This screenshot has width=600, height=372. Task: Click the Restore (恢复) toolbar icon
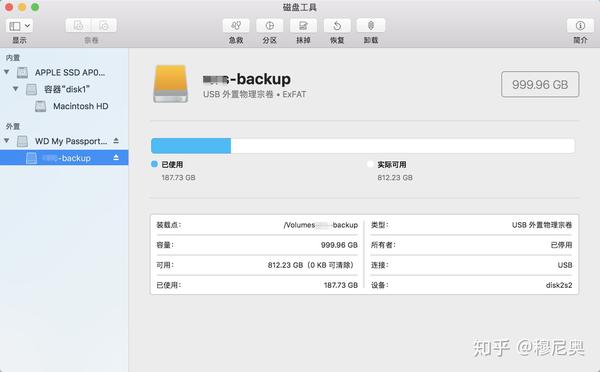point(337,26)
